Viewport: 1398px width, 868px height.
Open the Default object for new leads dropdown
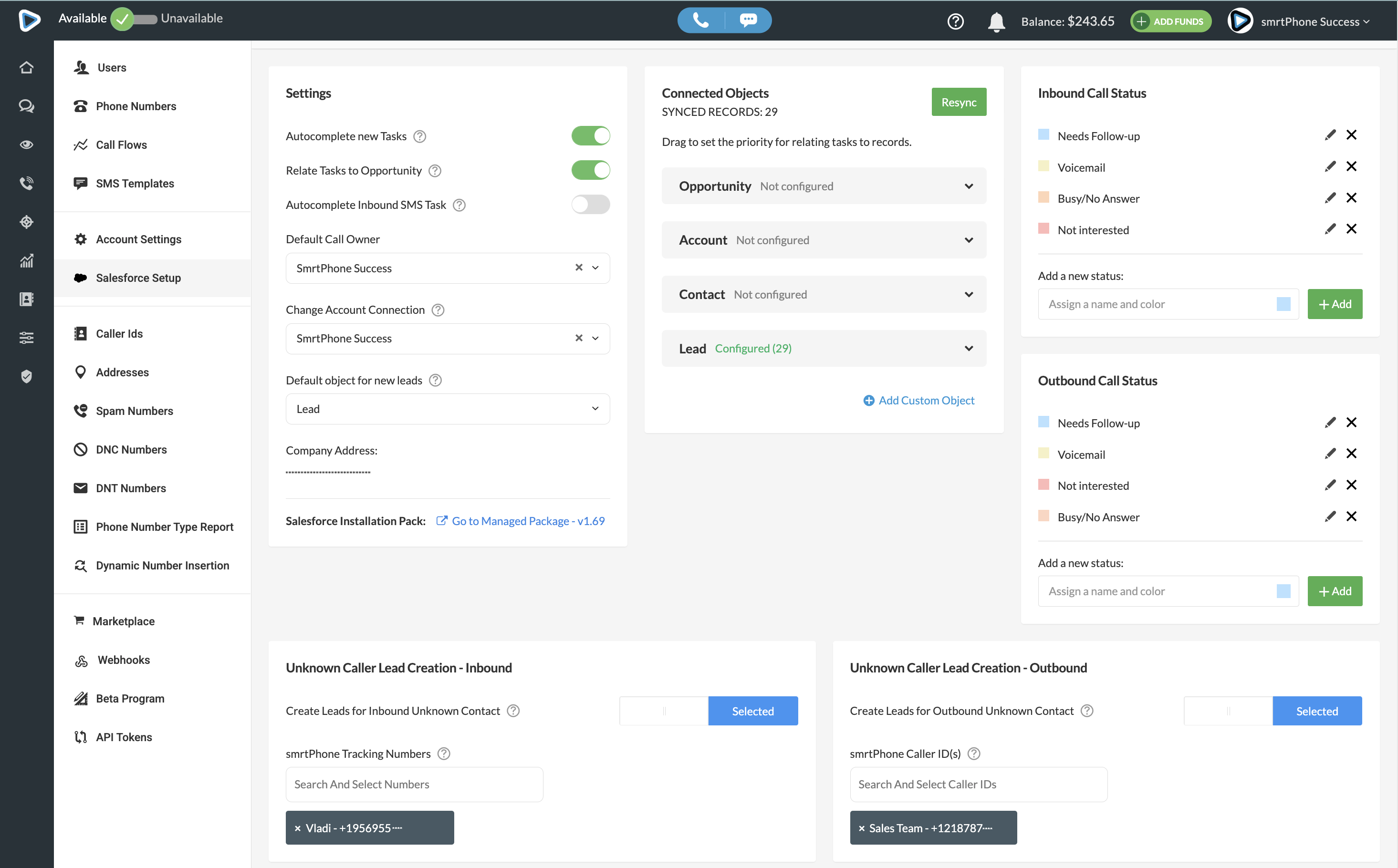pyautogui.click(x=448, y=409)
